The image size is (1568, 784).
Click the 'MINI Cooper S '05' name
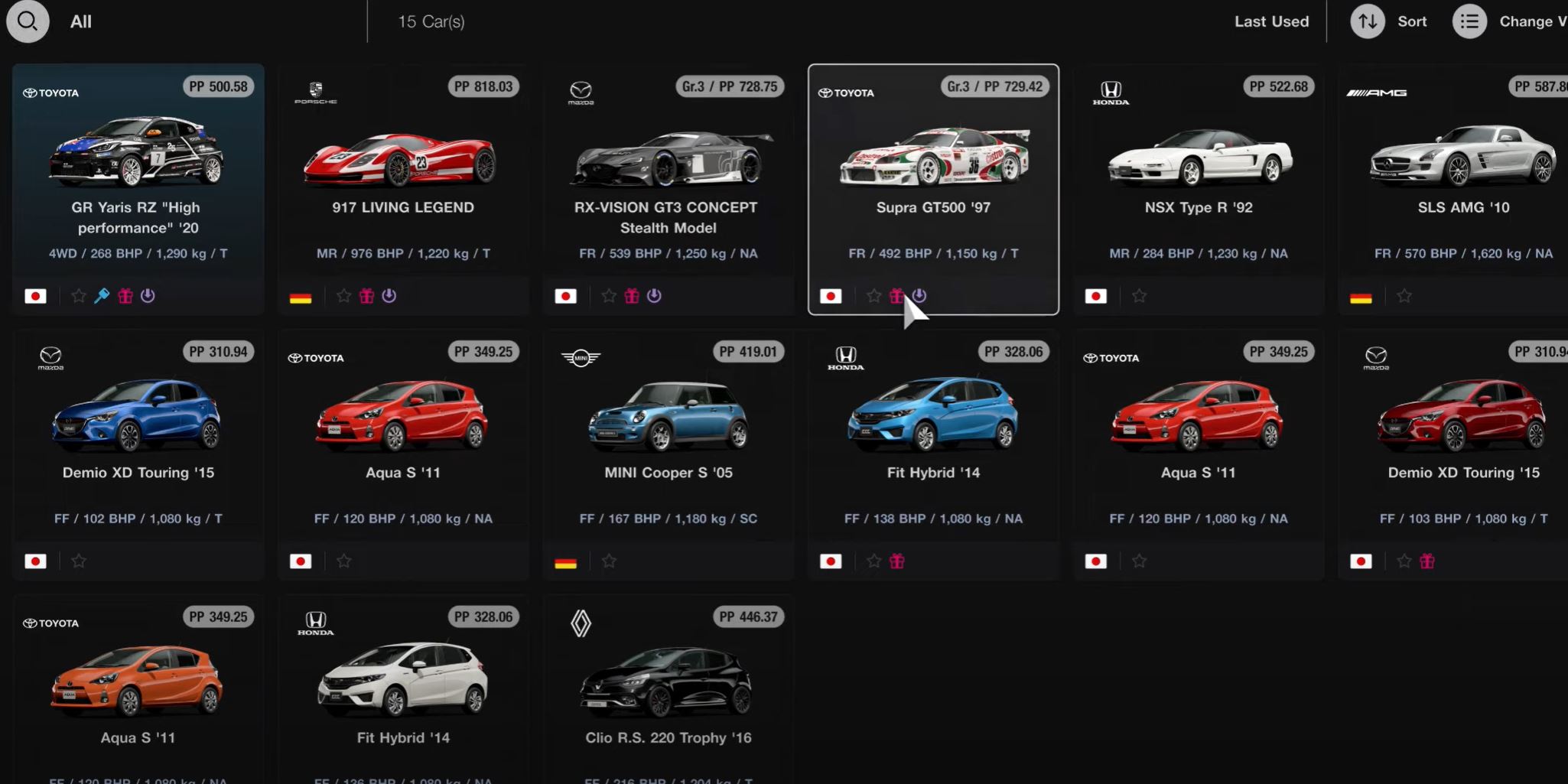tap(669, 473)
